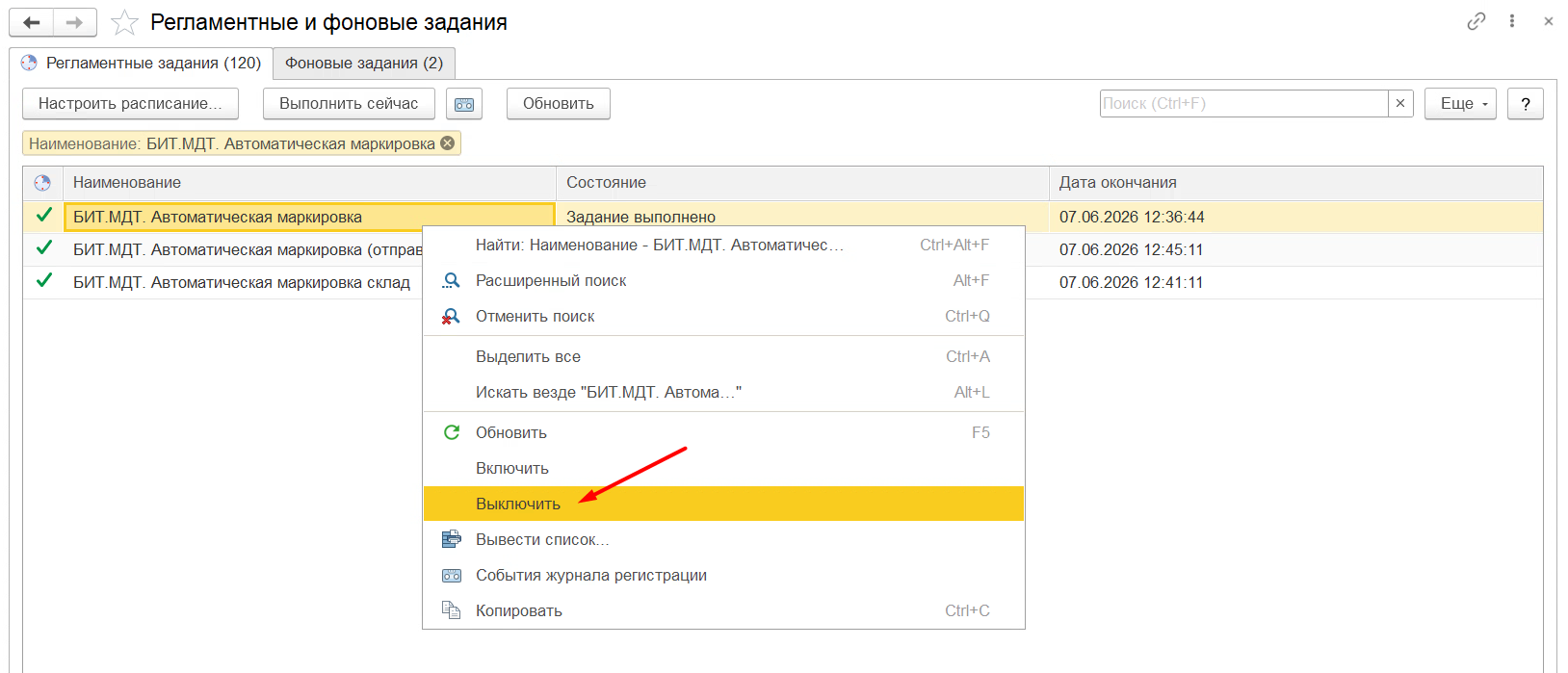Choose Выделить все menu item

[723, 356]
